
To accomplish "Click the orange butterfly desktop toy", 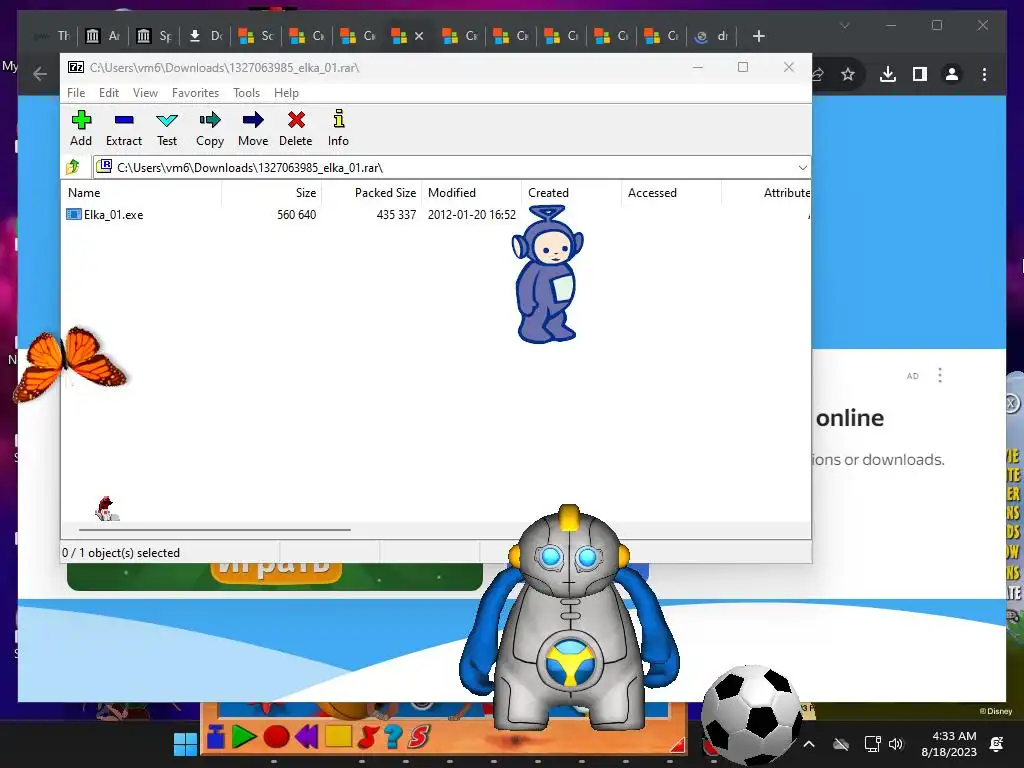I will point(71,363).
